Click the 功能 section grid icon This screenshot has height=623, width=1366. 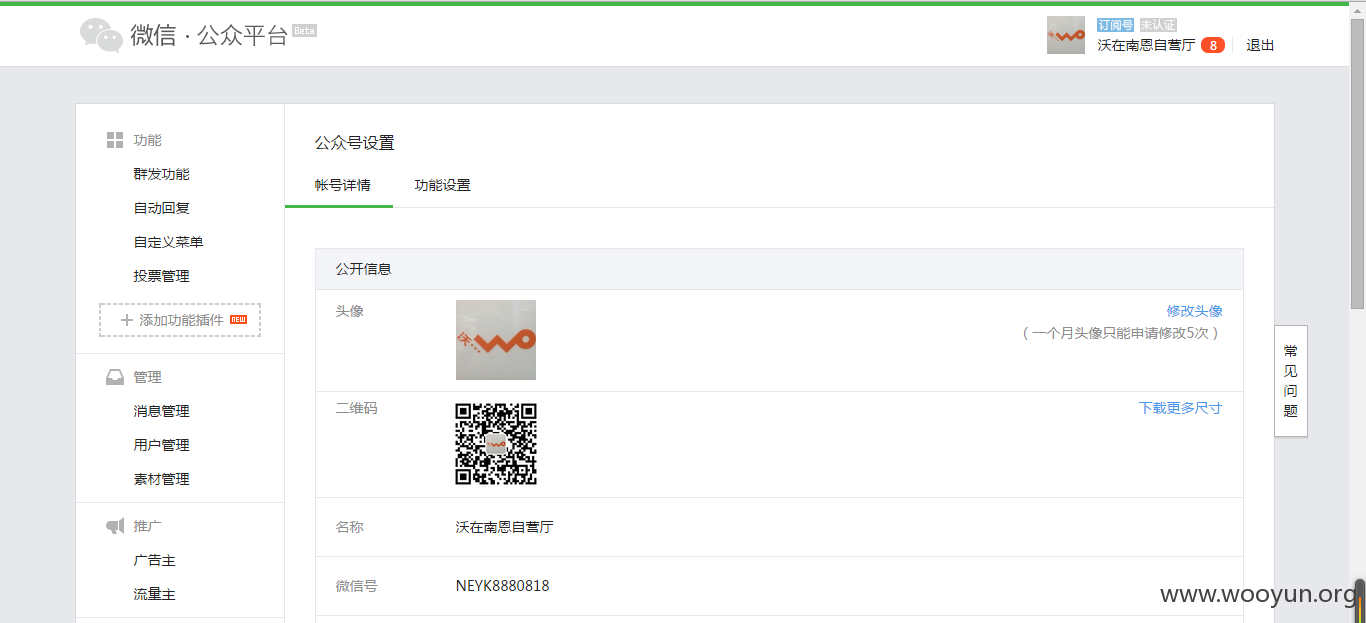pyautogui.click(x=115, y=140)
